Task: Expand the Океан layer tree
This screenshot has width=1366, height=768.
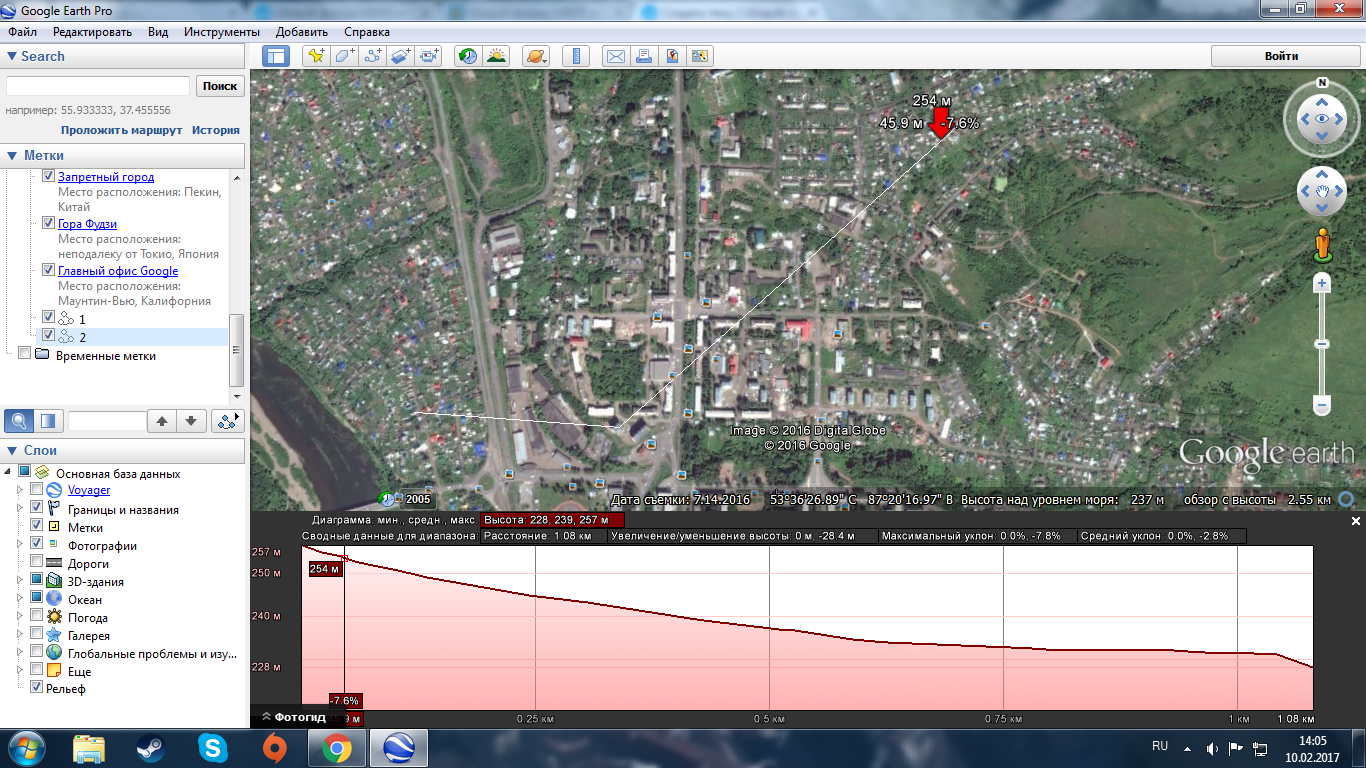Action: point(21,599)
